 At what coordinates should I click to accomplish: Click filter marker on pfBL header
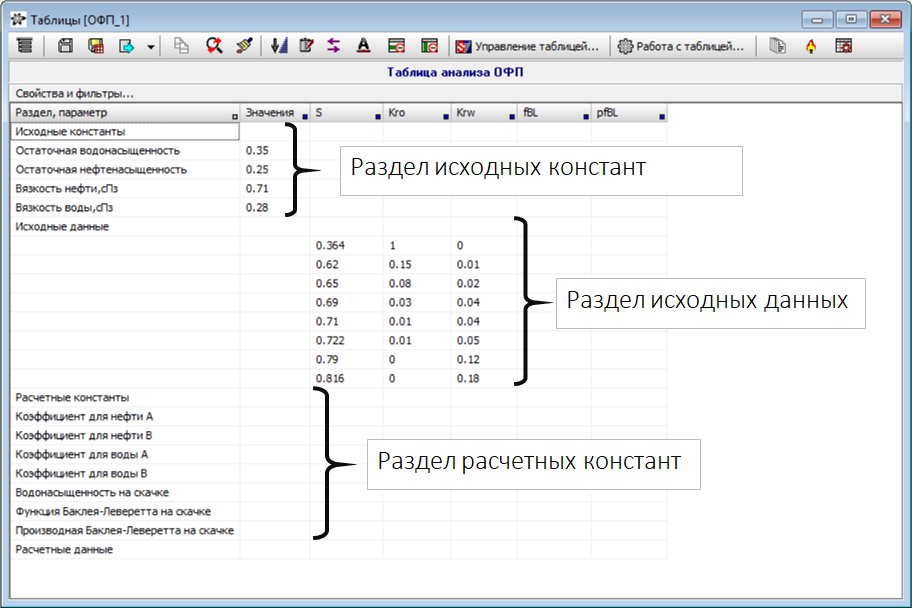(662, 117)
